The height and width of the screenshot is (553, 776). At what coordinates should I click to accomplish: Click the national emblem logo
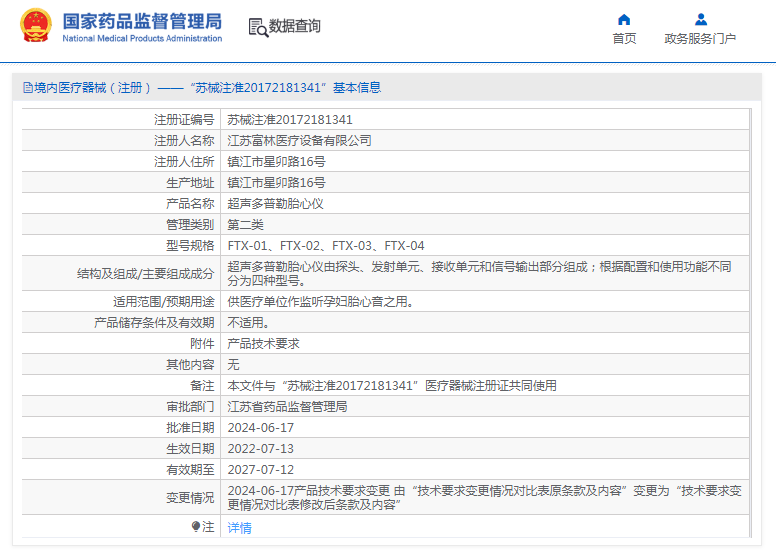[36, 26]
